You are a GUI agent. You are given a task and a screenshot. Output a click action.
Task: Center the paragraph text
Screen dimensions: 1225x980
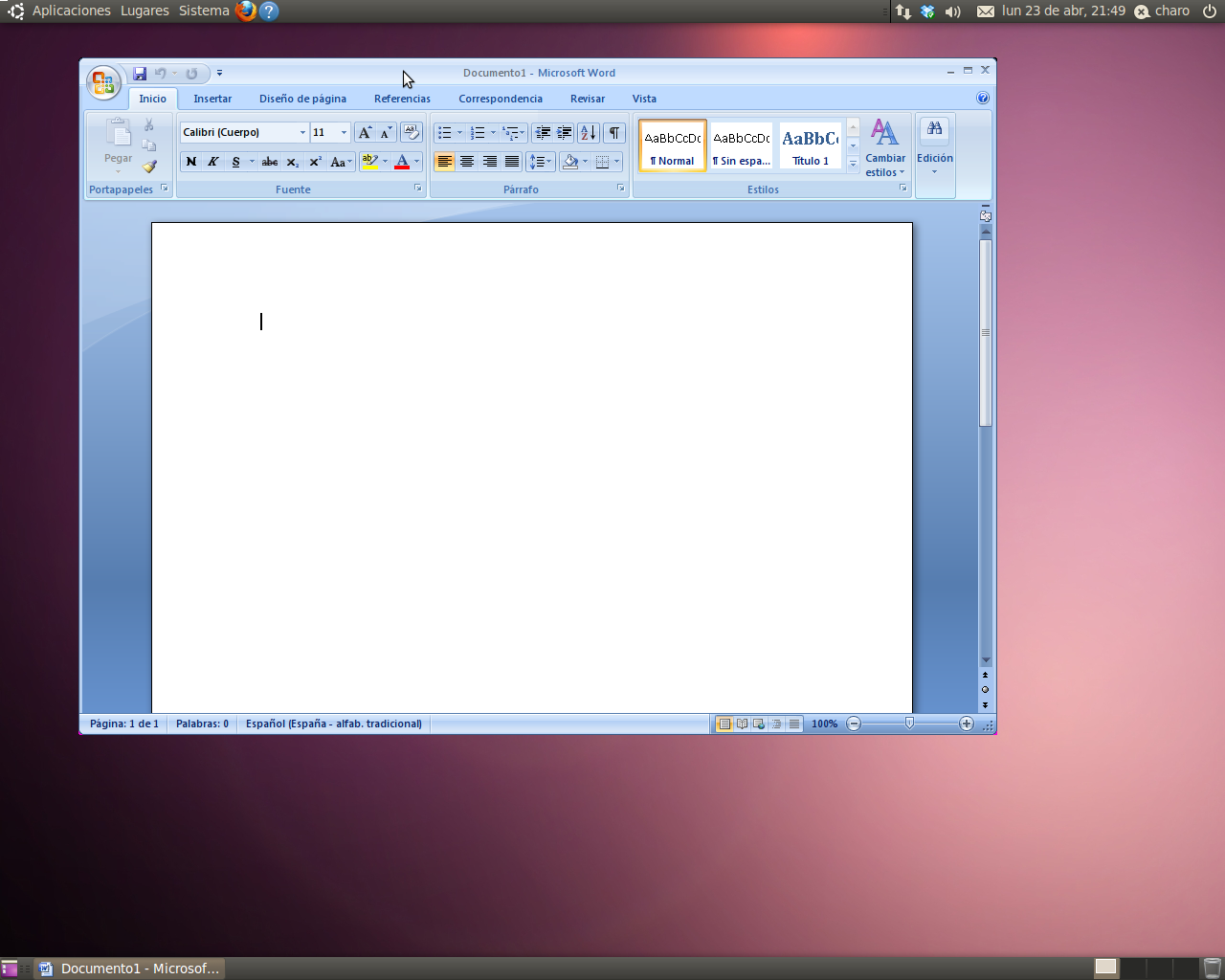[467, 162]
